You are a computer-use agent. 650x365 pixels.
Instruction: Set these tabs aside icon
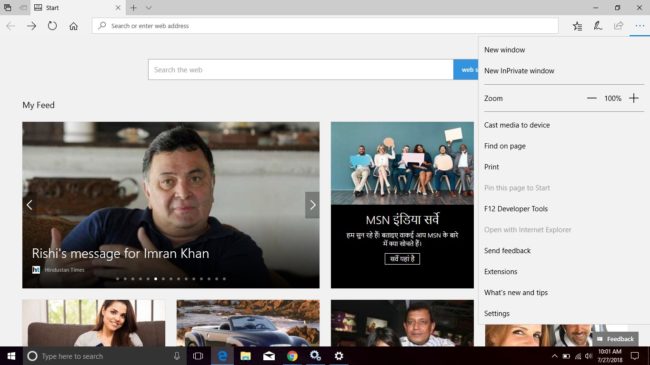pyautogui.click(x=23, y=7)
